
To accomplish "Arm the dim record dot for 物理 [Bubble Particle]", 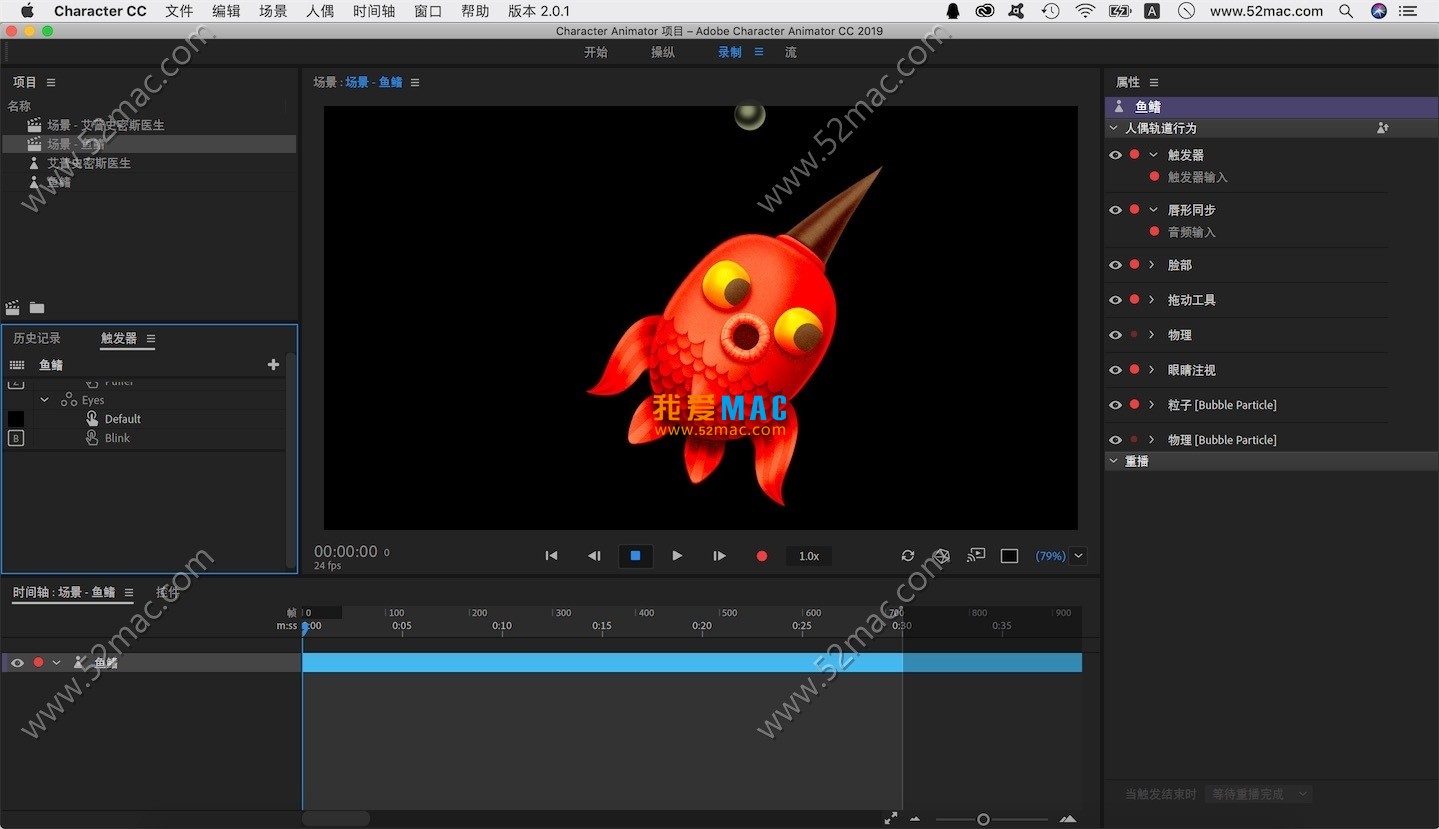I will tap(1134, 440).
